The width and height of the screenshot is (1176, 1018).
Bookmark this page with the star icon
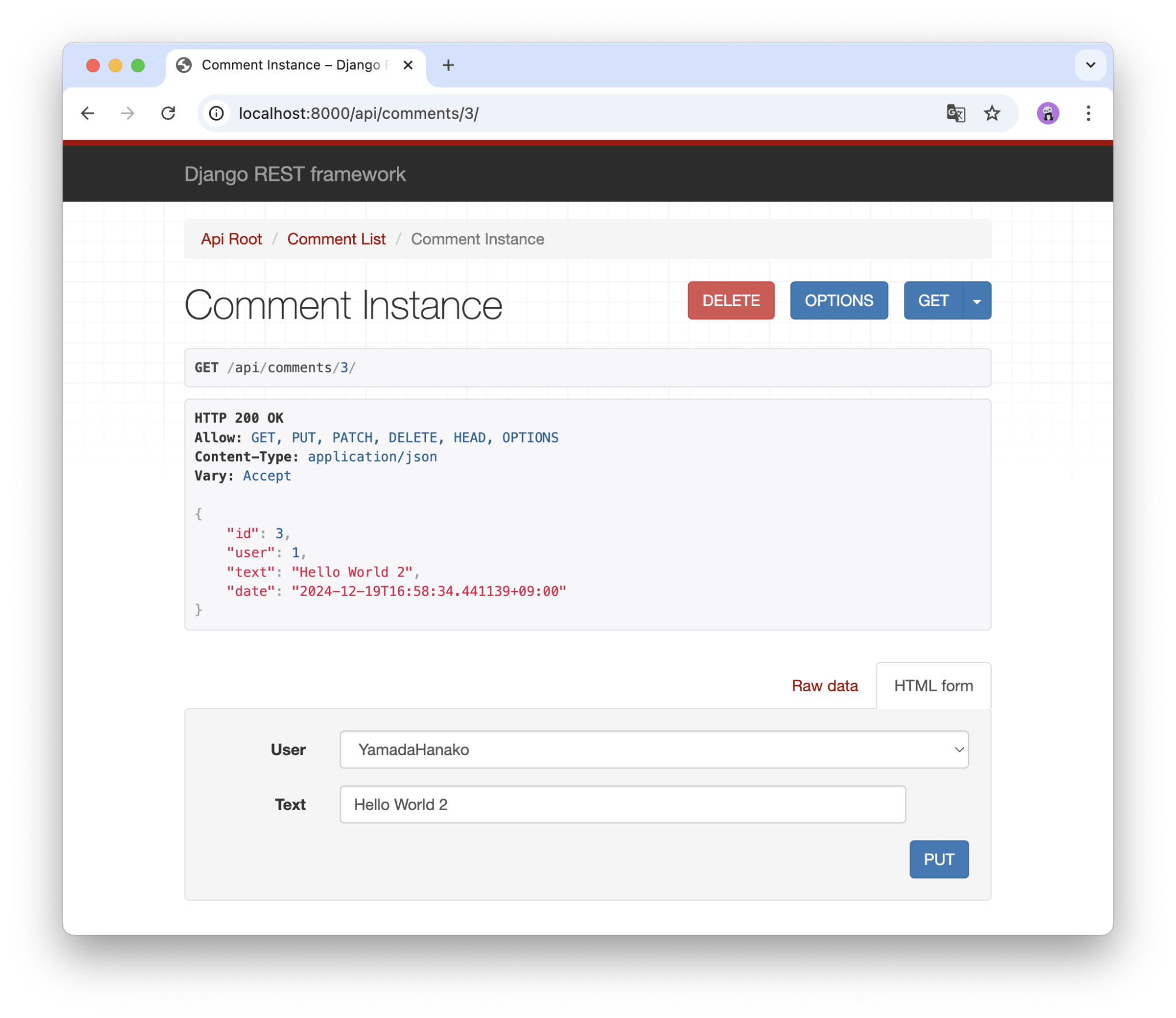click(992, 113)
